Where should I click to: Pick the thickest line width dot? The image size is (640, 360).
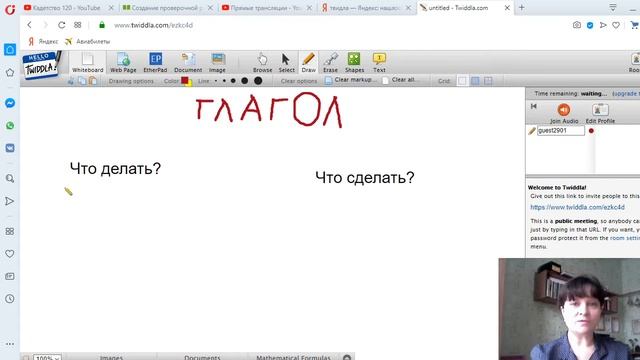pyautogui.click(x=258, y=81)
